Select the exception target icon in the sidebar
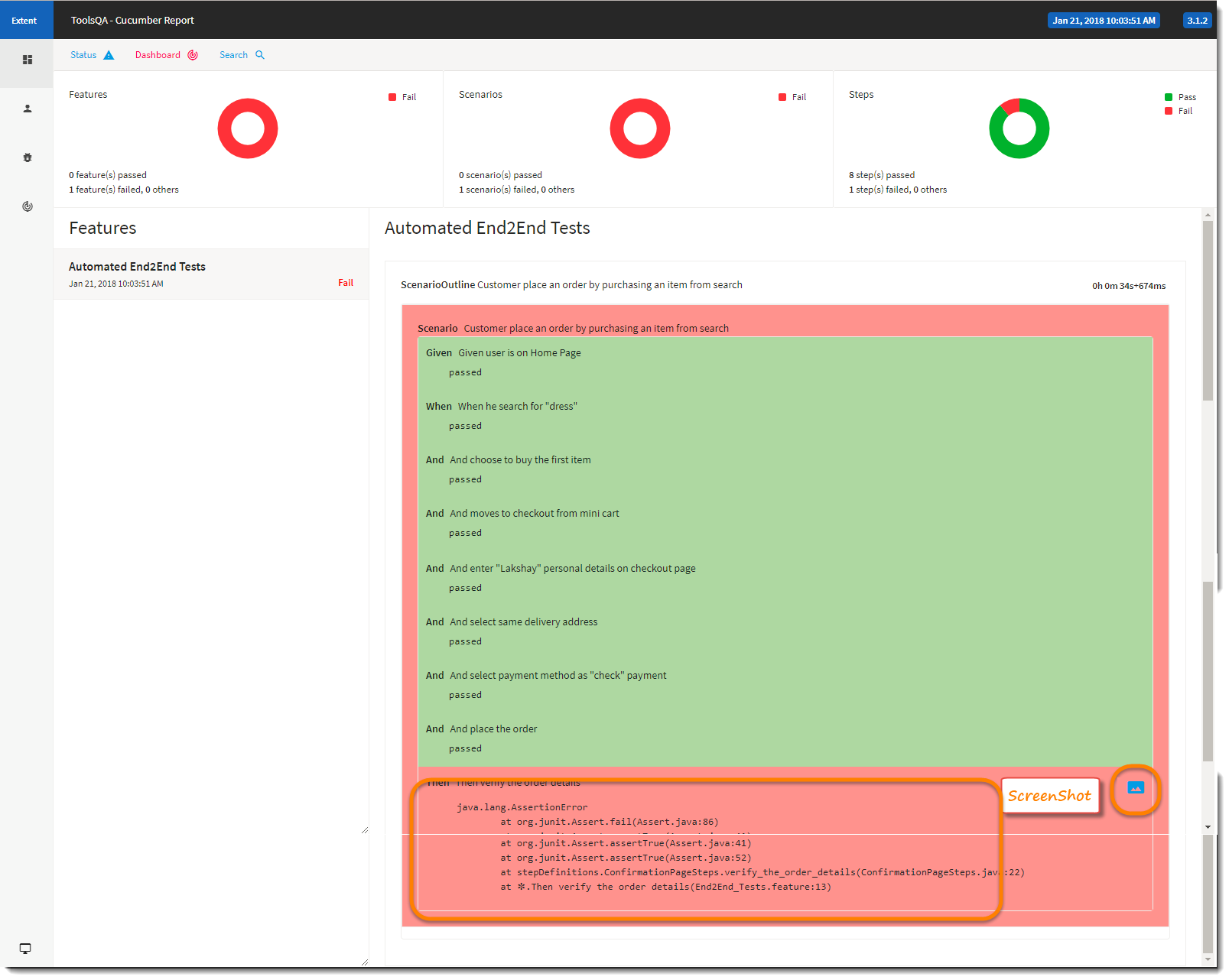The height and width of the screenshot is (980, 1229). (x=27, y=206)
